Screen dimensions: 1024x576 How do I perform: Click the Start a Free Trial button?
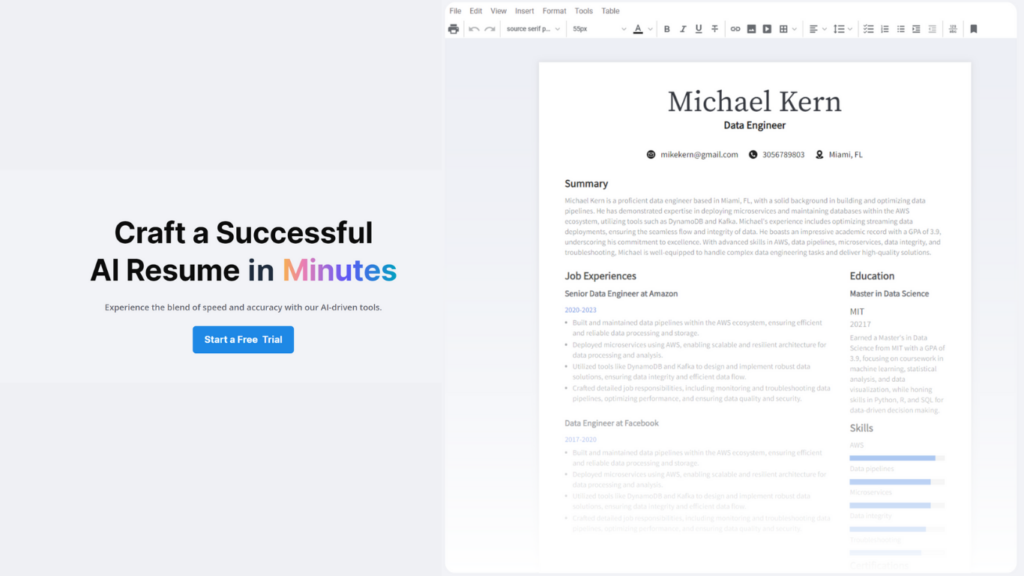coord(243,340)
